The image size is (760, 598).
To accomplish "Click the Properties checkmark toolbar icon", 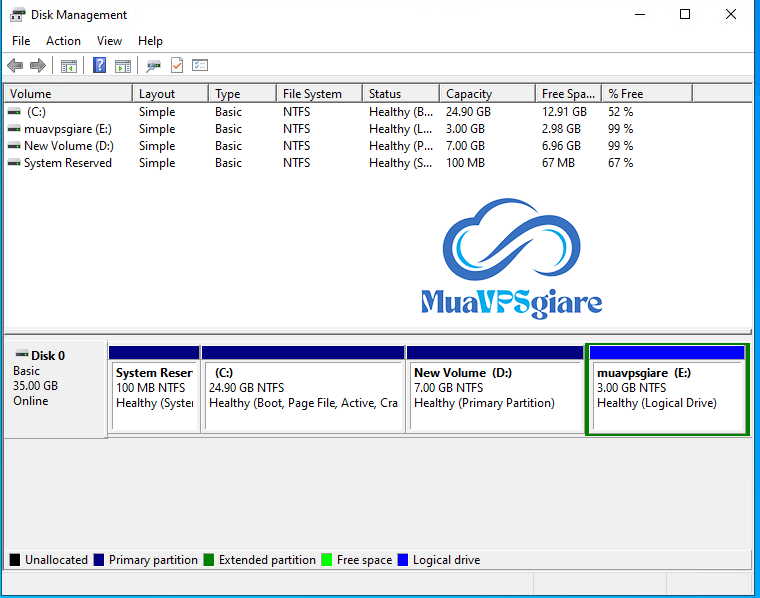I will tap(177, 66).
